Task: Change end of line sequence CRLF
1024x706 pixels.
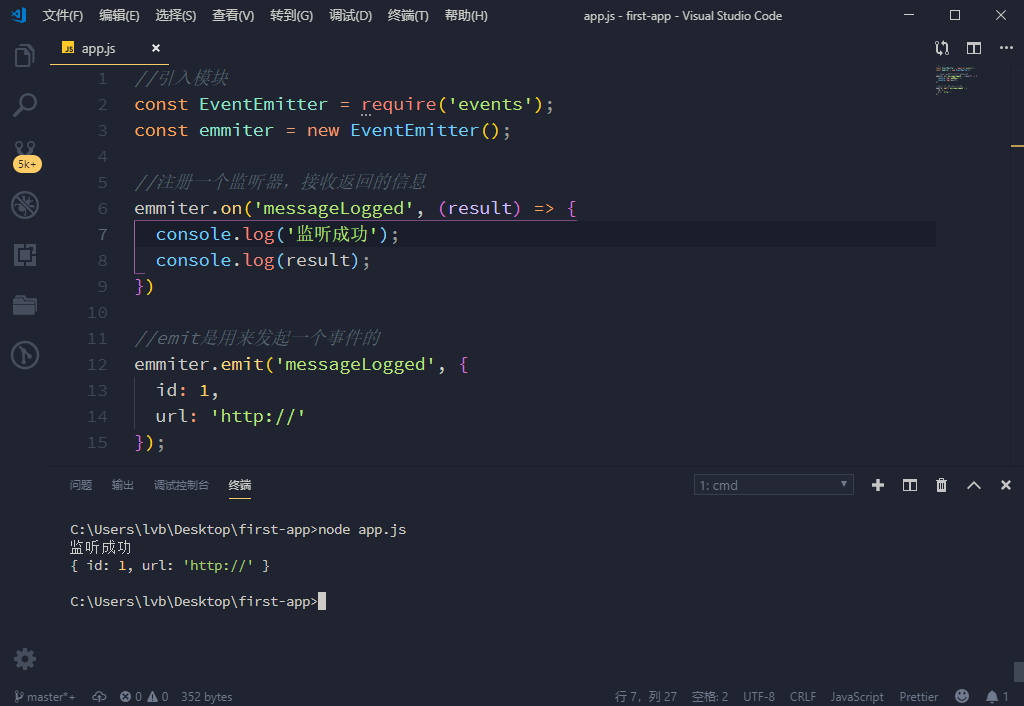Action: click(803, 697)
